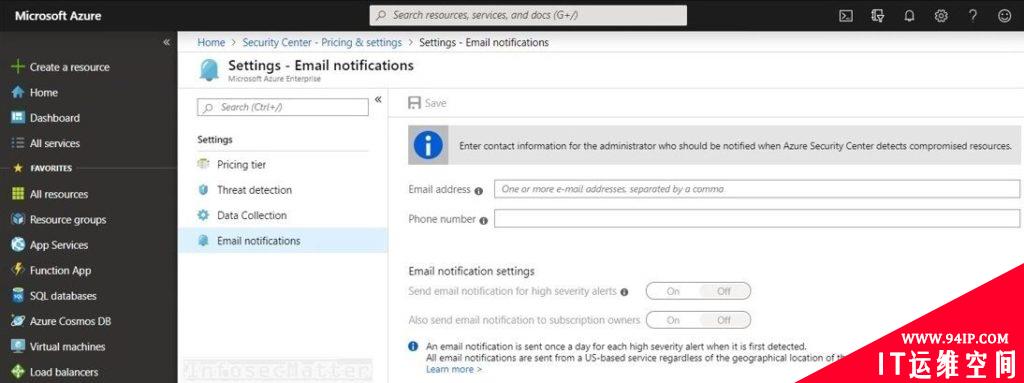The width and height of the screenshot is (1024, 383).
Task: Click the Microsoft Azure Enterprise subtitle
Action: coord(274,79)
